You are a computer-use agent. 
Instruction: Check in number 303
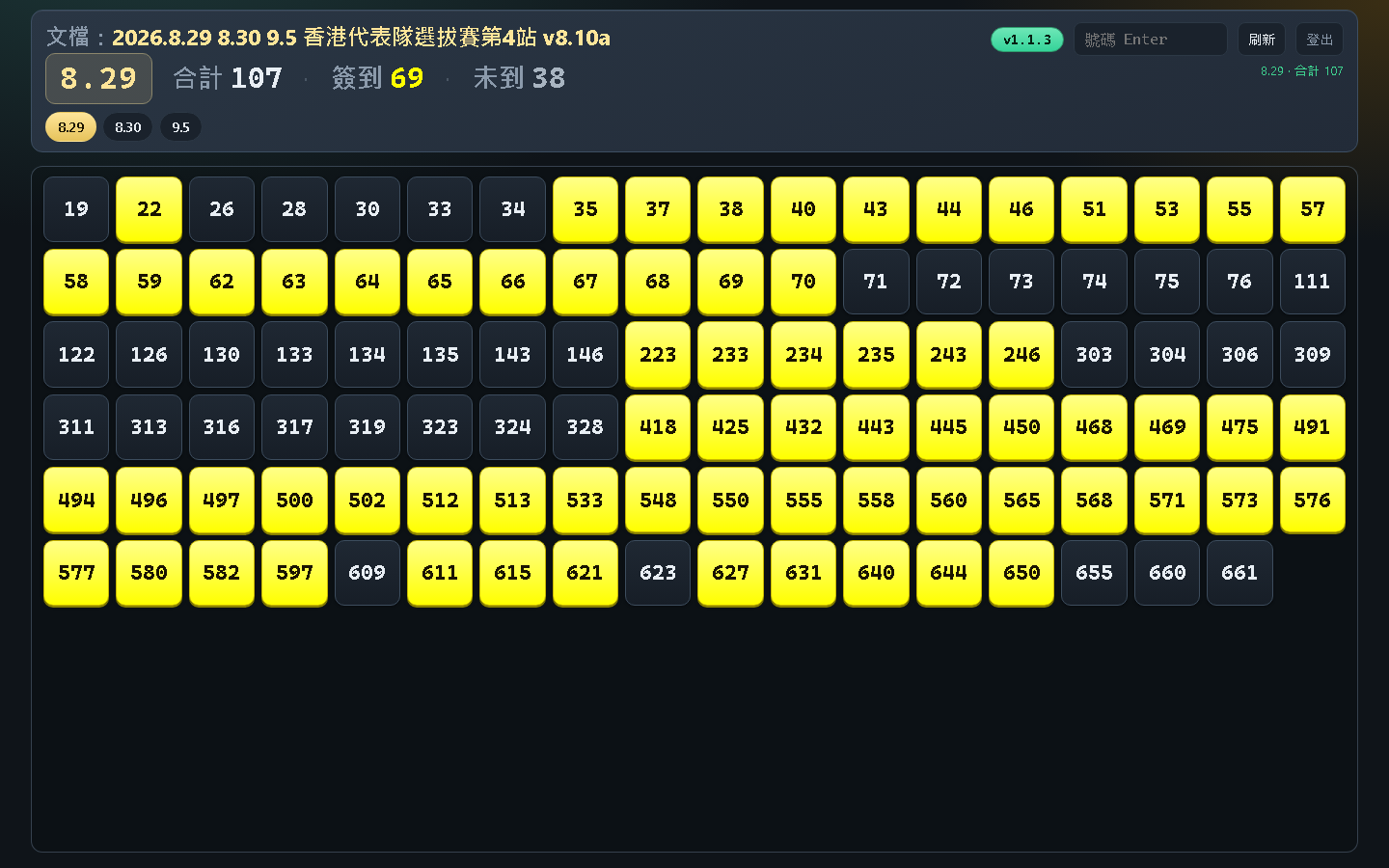[x=1095, y=355]
